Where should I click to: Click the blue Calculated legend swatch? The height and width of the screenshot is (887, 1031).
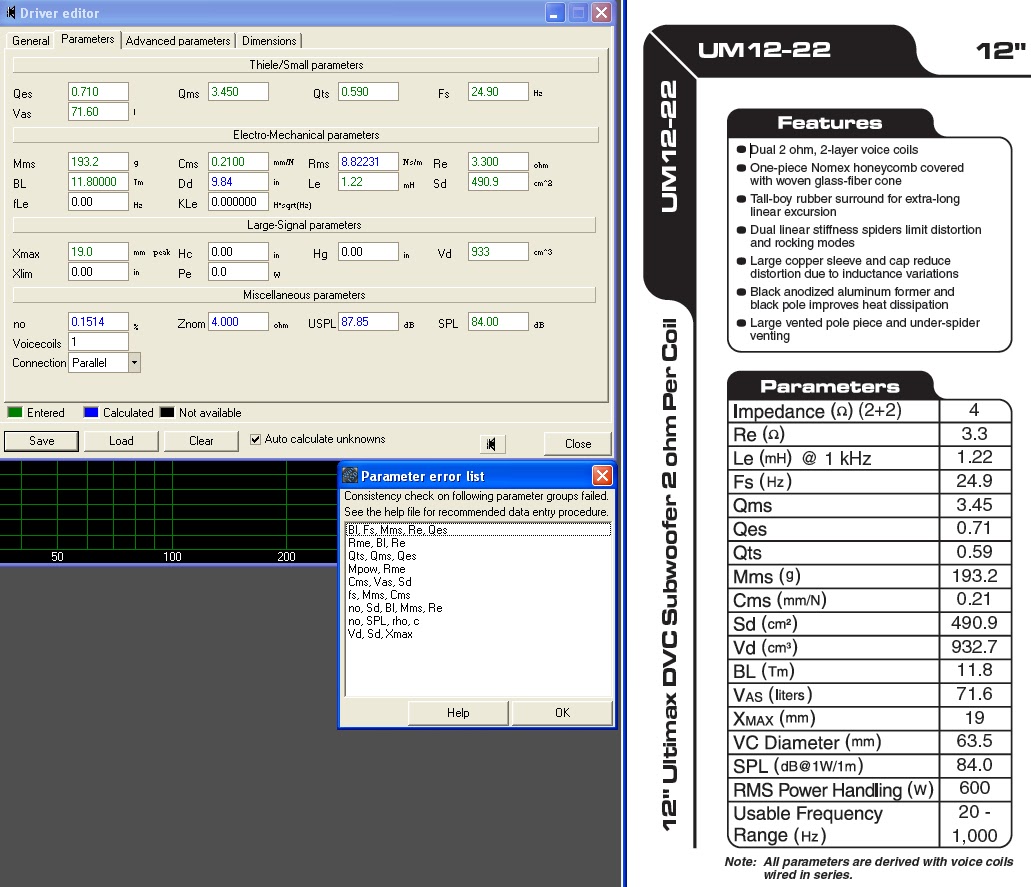[x=91, y=412]
